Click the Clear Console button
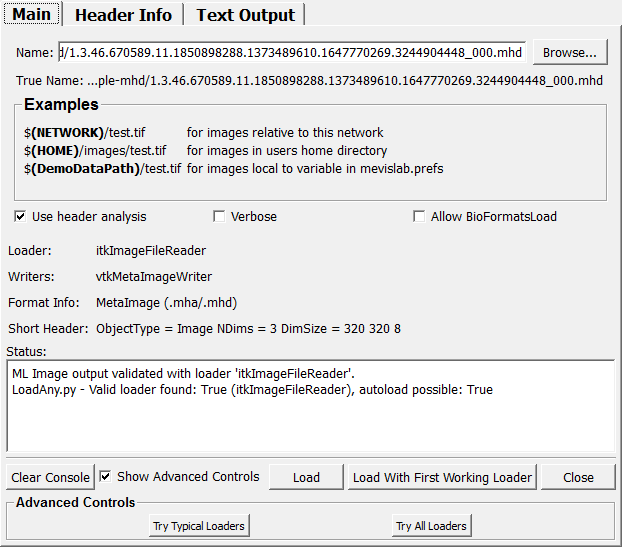The width and height of the screenshot is (622, 547). [x=51, y=478]
